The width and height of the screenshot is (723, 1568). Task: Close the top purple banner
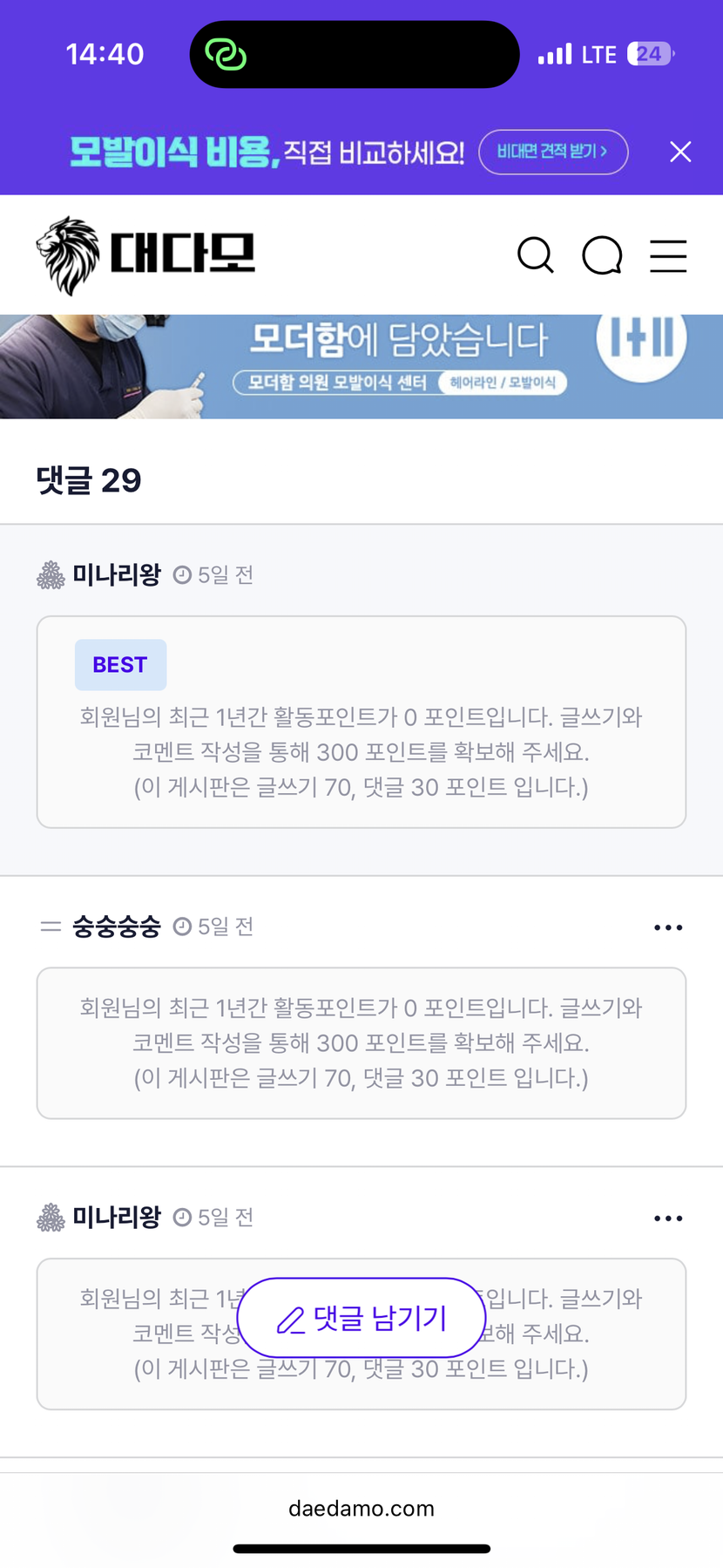pos(680,152)
